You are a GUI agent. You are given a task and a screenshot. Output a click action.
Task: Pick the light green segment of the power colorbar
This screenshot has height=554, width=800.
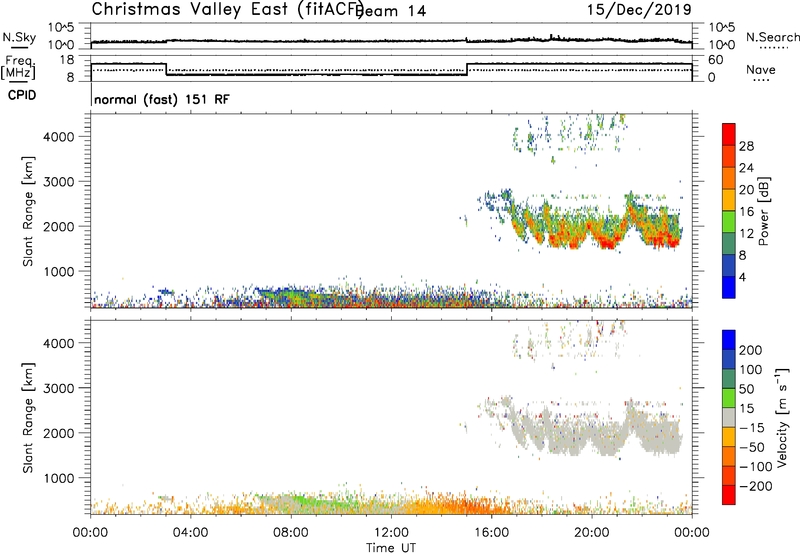tap(729, 222)
